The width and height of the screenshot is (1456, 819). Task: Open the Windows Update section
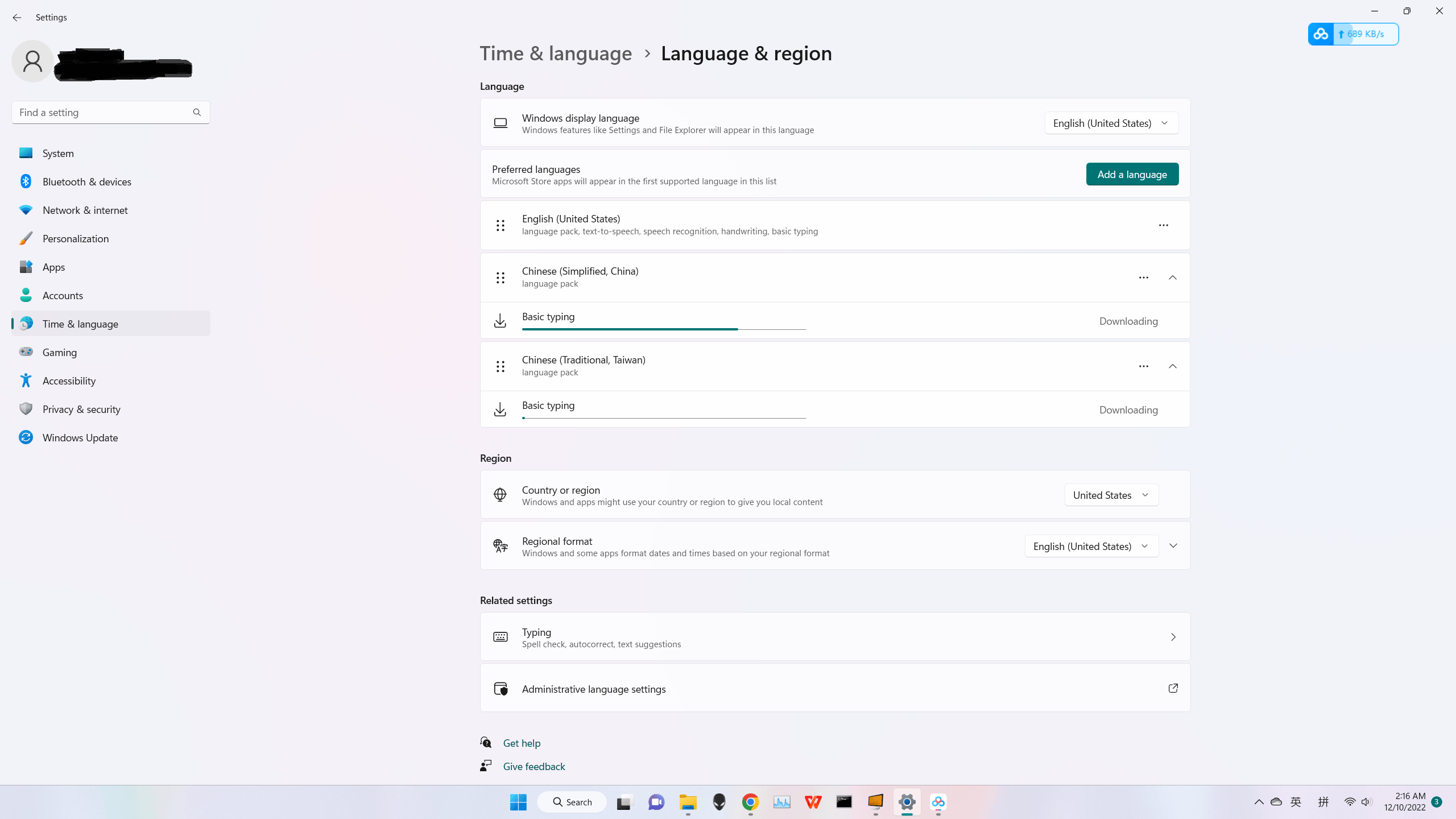tap(80, 437)
